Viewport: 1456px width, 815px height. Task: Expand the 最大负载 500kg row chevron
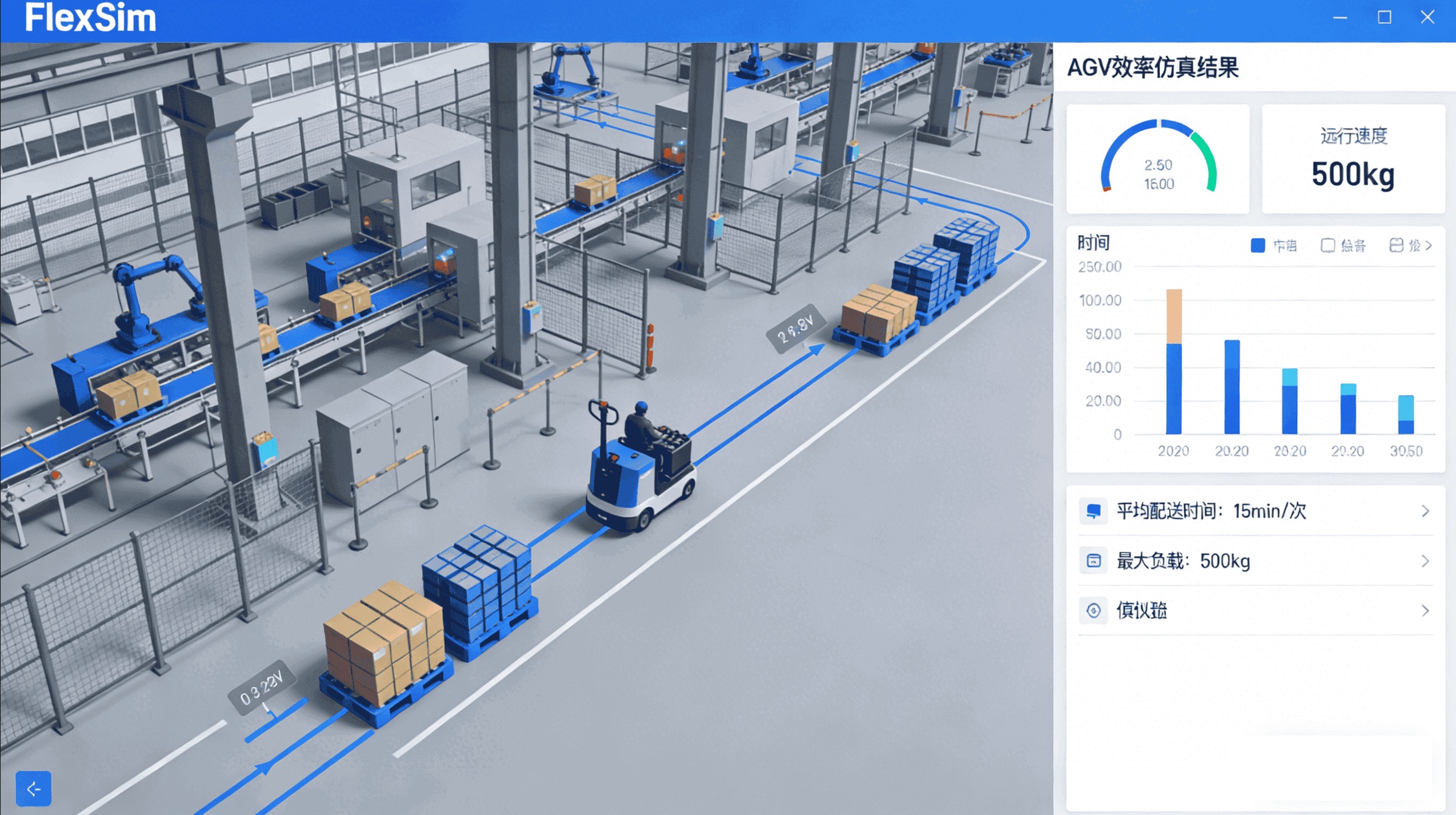pyautogui.click(x=1425, y=561)
